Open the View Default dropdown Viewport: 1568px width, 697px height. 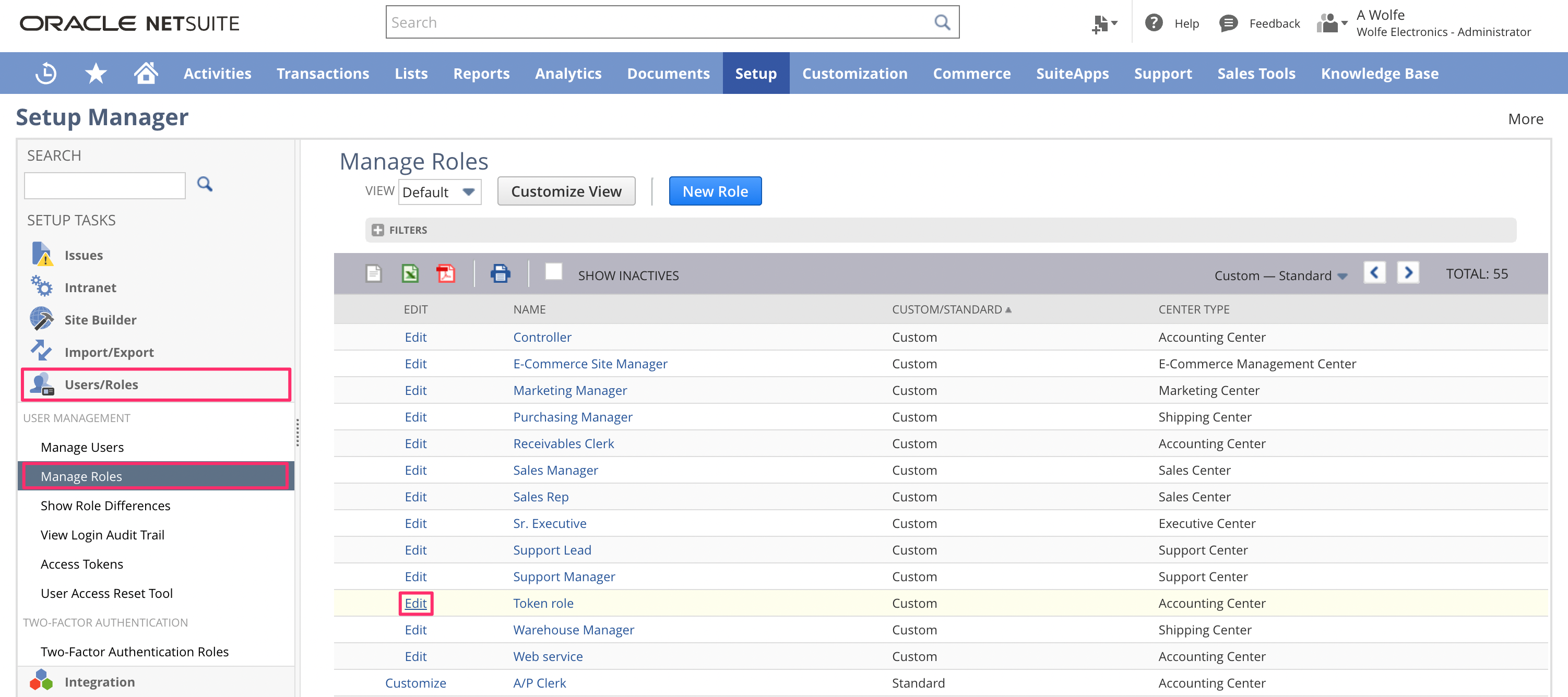tap(440, 192)
